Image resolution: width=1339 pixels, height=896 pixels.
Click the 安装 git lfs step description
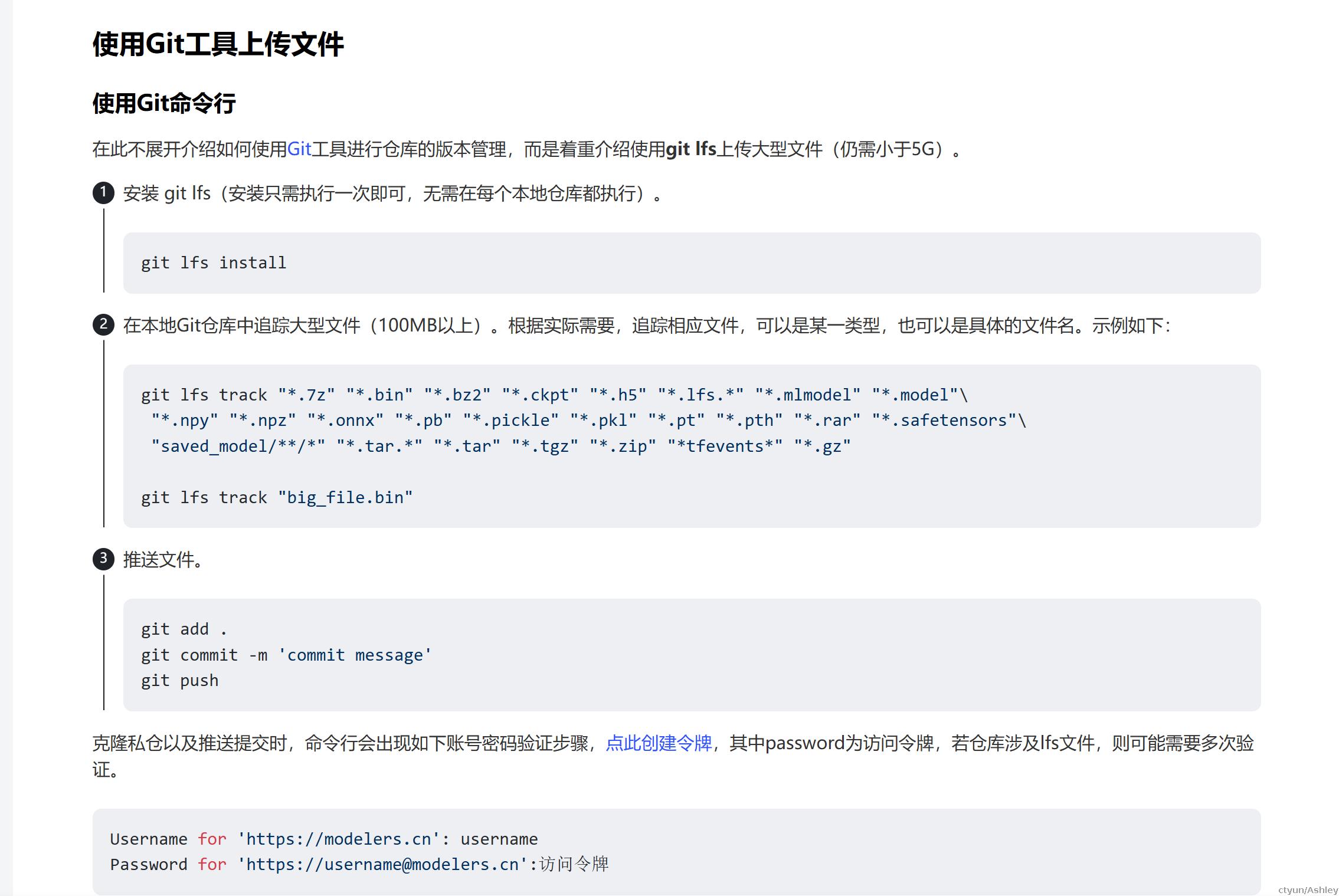(394, 193)
